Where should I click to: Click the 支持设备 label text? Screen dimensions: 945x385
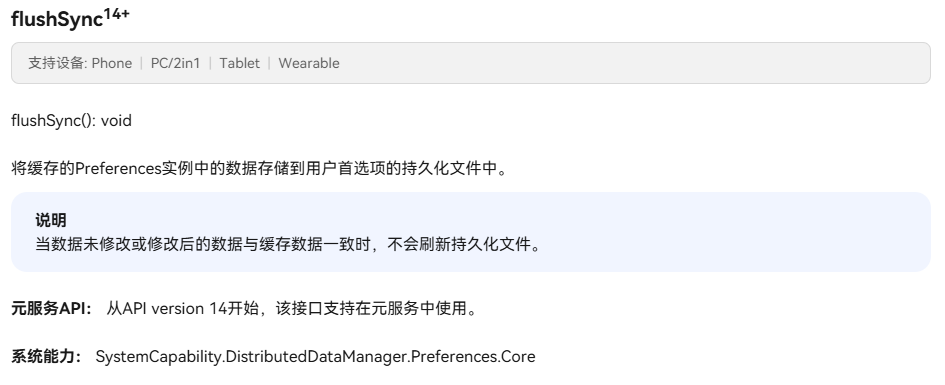coord(58,63)
